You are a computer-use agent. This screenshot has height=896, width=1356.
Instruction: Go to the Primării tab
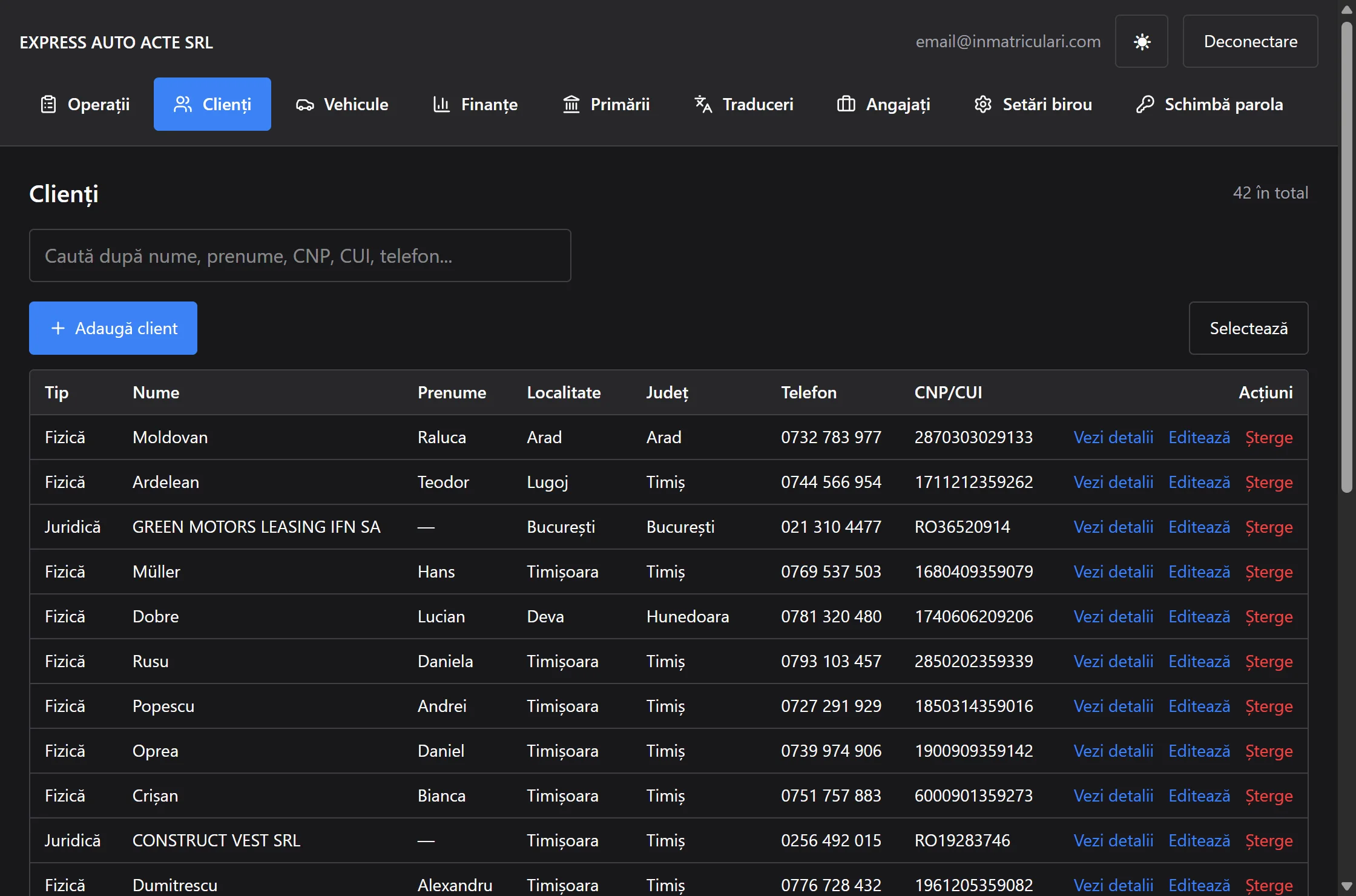[606, 104]
